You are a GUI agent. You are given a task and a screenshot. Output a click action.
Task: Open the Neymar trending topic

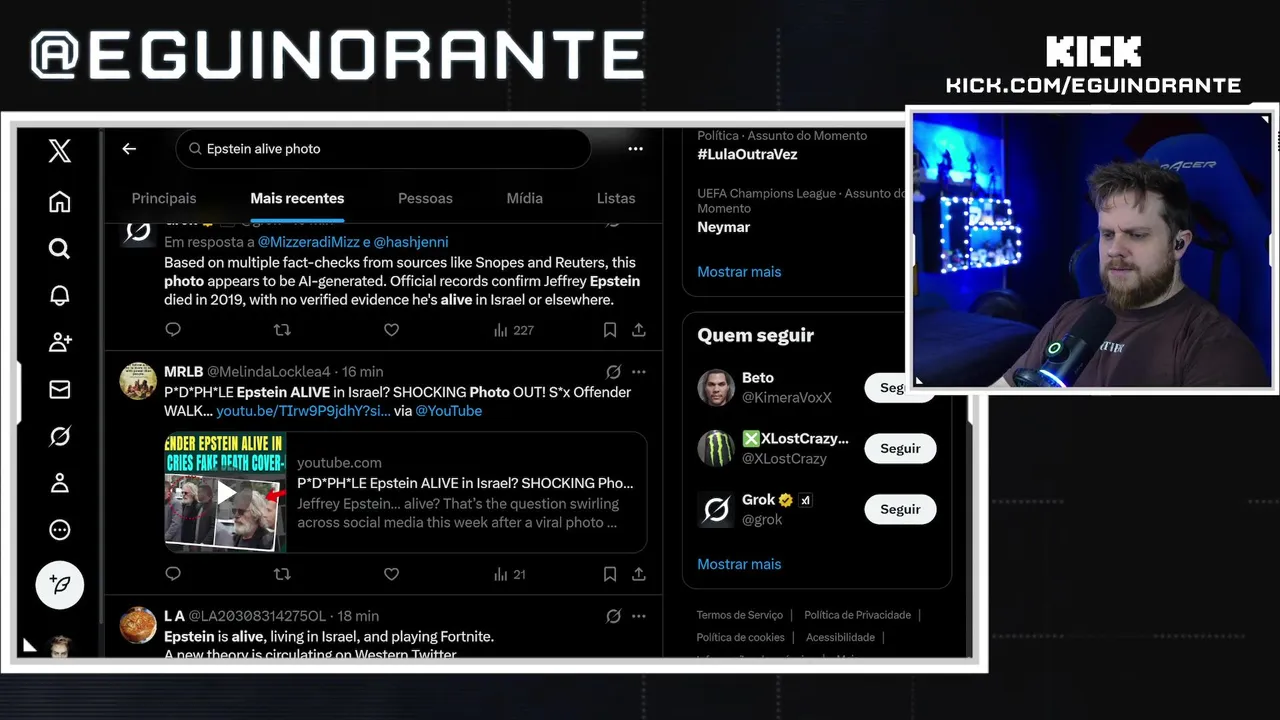(x=723, y=227)
